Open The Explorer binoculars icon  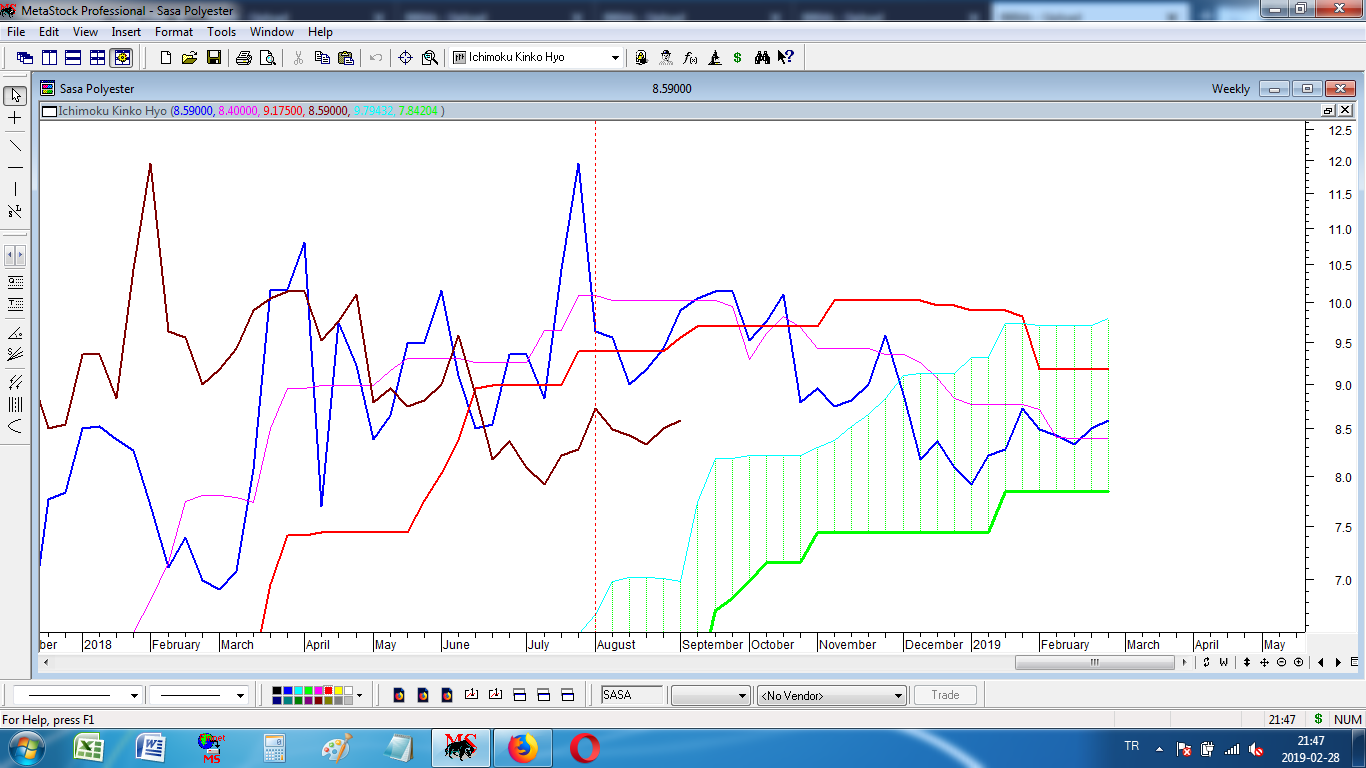tap(762, 58)
